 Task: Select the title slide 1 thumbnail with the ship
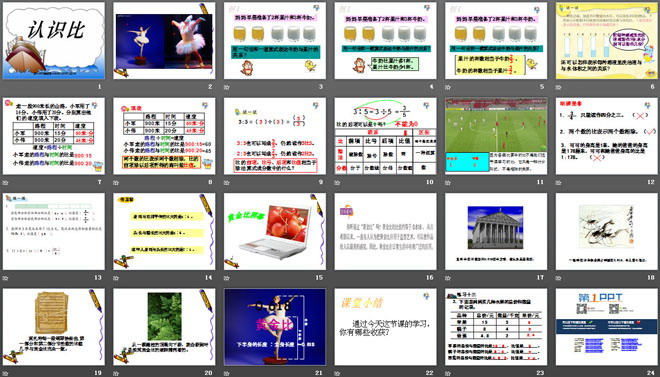[x=54, y=41]
